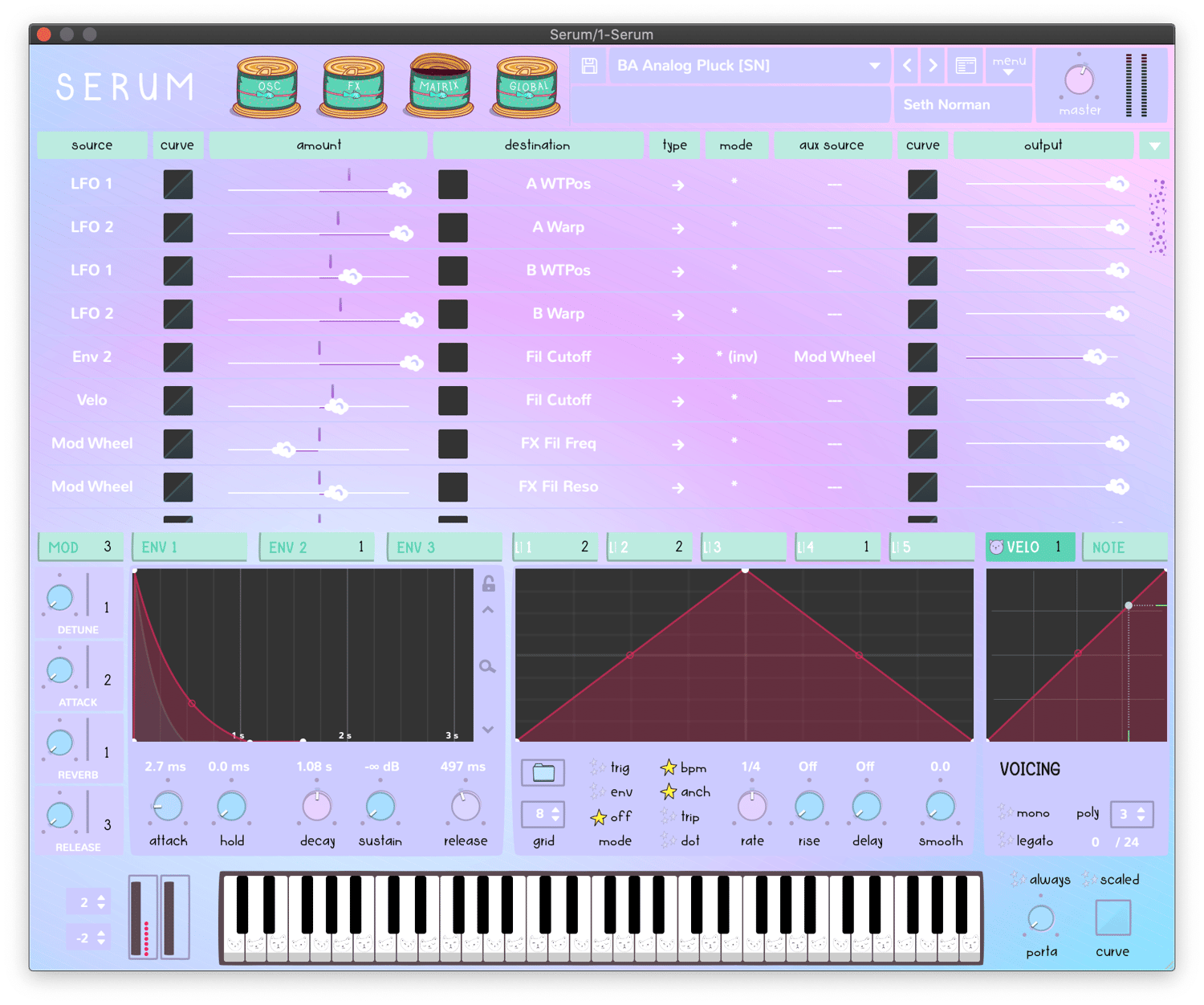This screenshot has width=1204, height=1005.
Task: Toggle the bpm sync star
Action: coord(683,768)
